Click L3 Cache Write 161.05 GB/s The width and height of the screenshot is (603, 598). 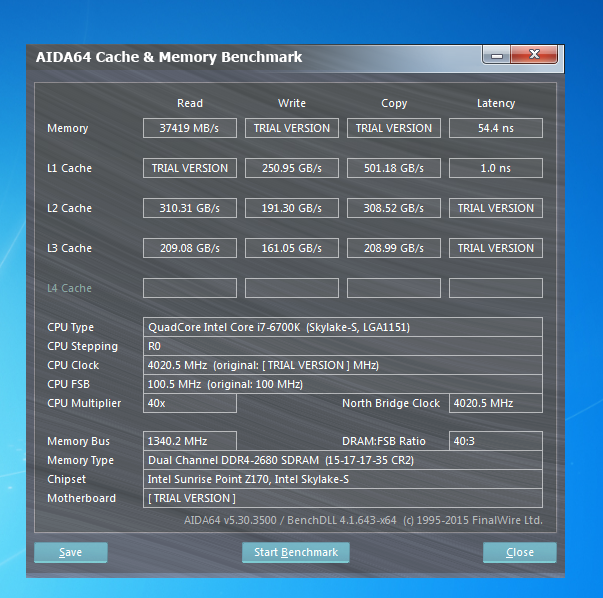pos(292,248)
